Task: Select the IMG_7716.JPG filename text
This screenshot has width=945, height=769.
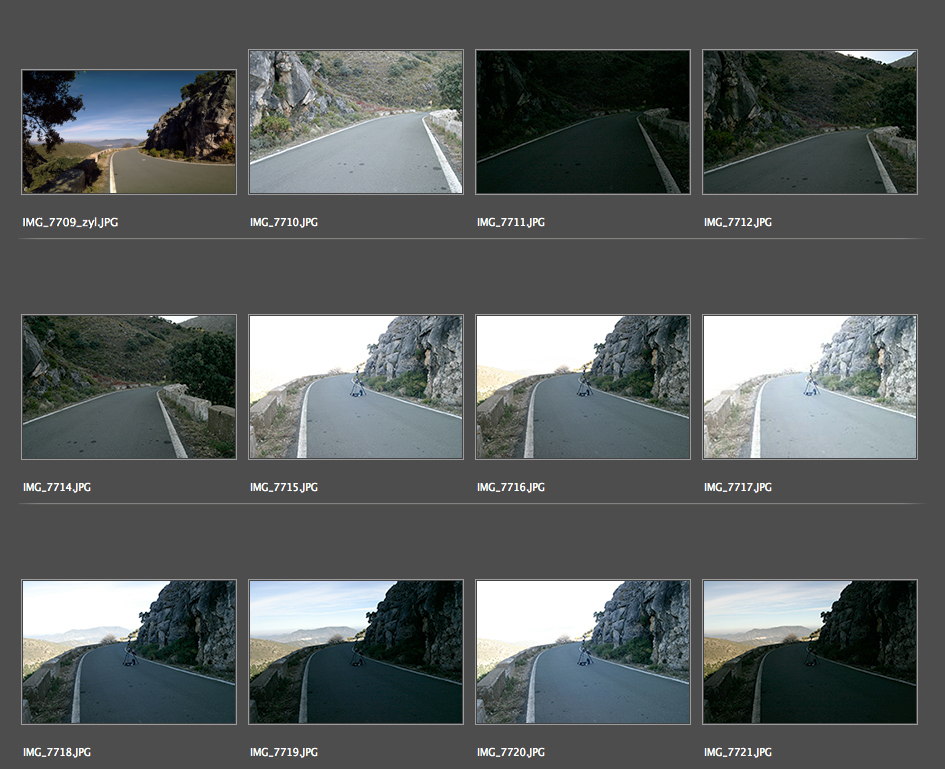Action: 511,487
